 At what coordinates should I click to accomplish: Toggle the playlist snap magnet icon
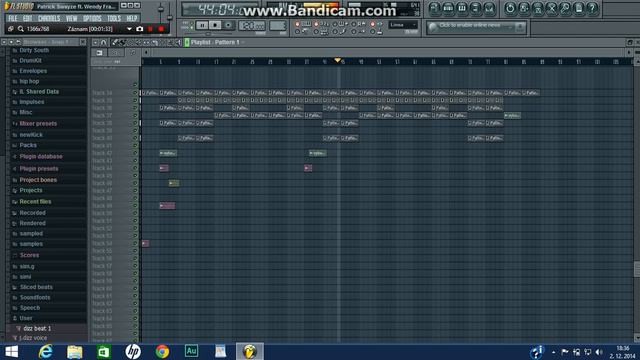pyautogui.click(x=104, y=42)
